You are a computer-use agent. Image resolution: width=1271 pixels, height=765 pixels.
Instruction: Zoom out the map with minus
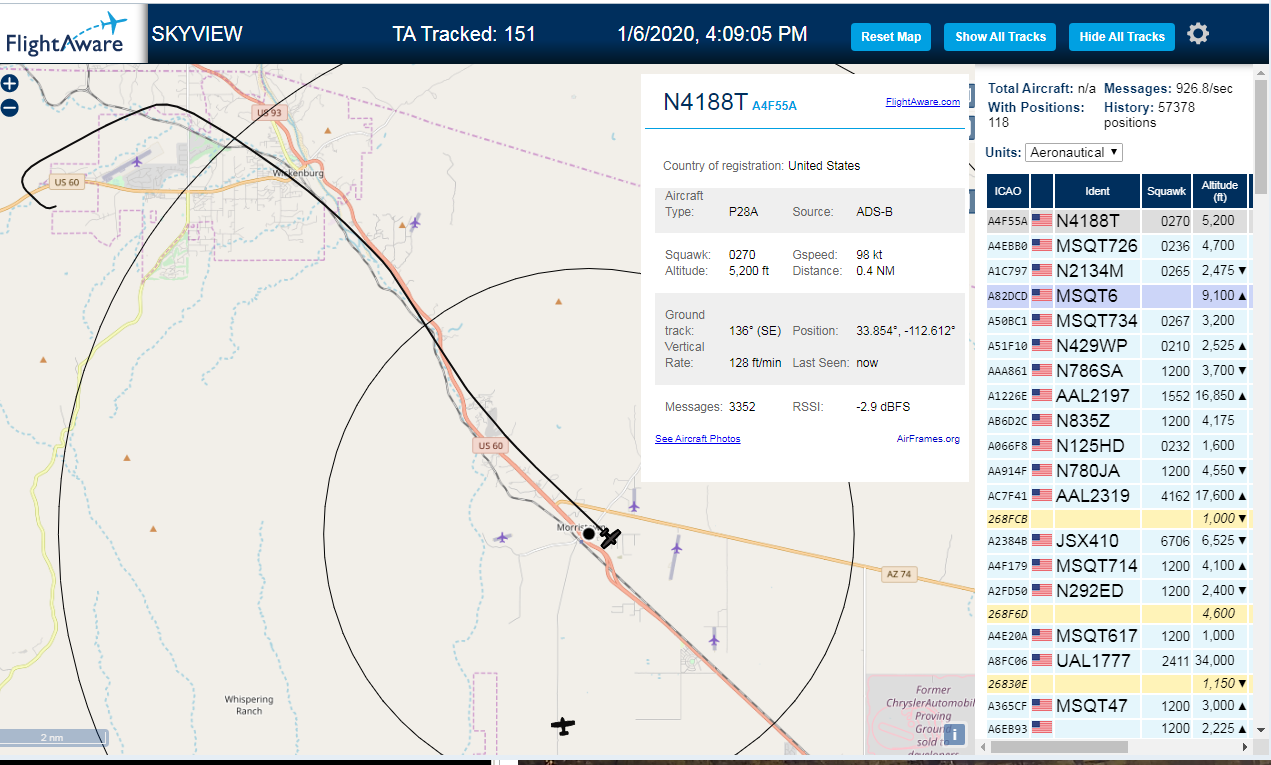point(10,107)
